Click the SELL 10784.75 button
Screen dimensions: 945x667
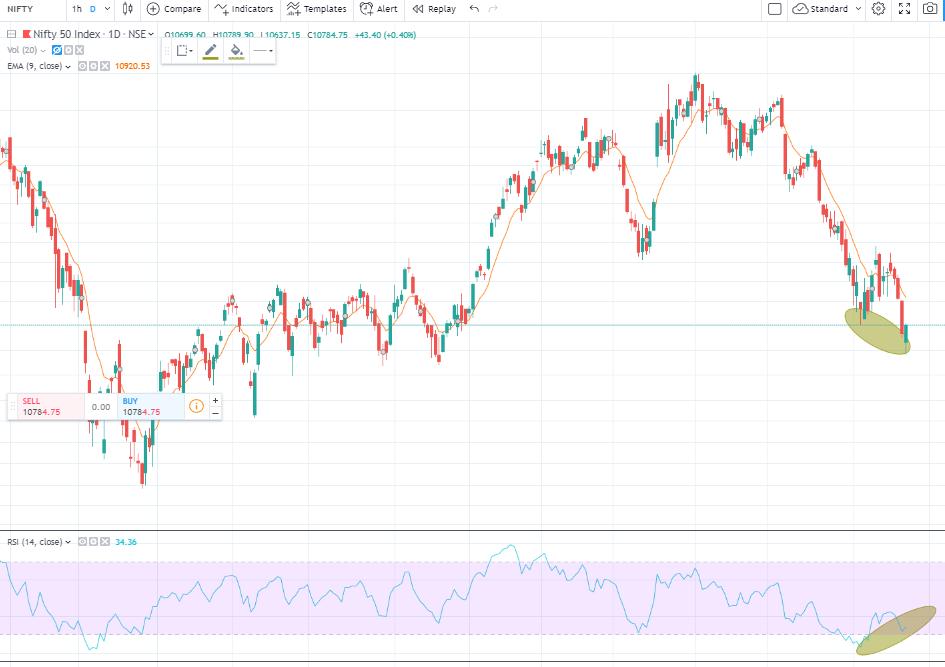pos(51,407)
